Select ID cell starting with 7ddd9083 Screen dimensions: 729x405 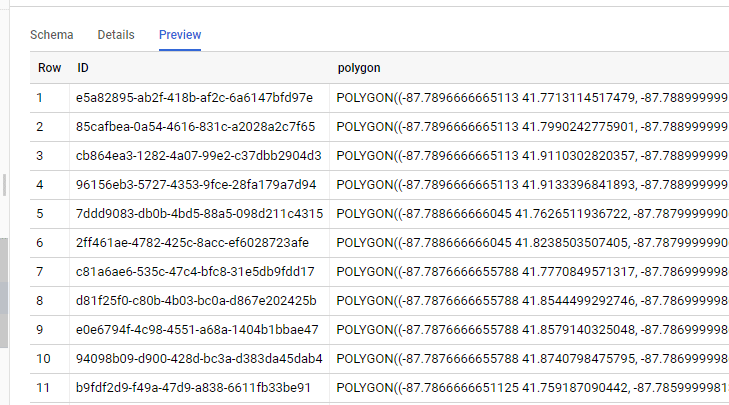pos(199,214)
